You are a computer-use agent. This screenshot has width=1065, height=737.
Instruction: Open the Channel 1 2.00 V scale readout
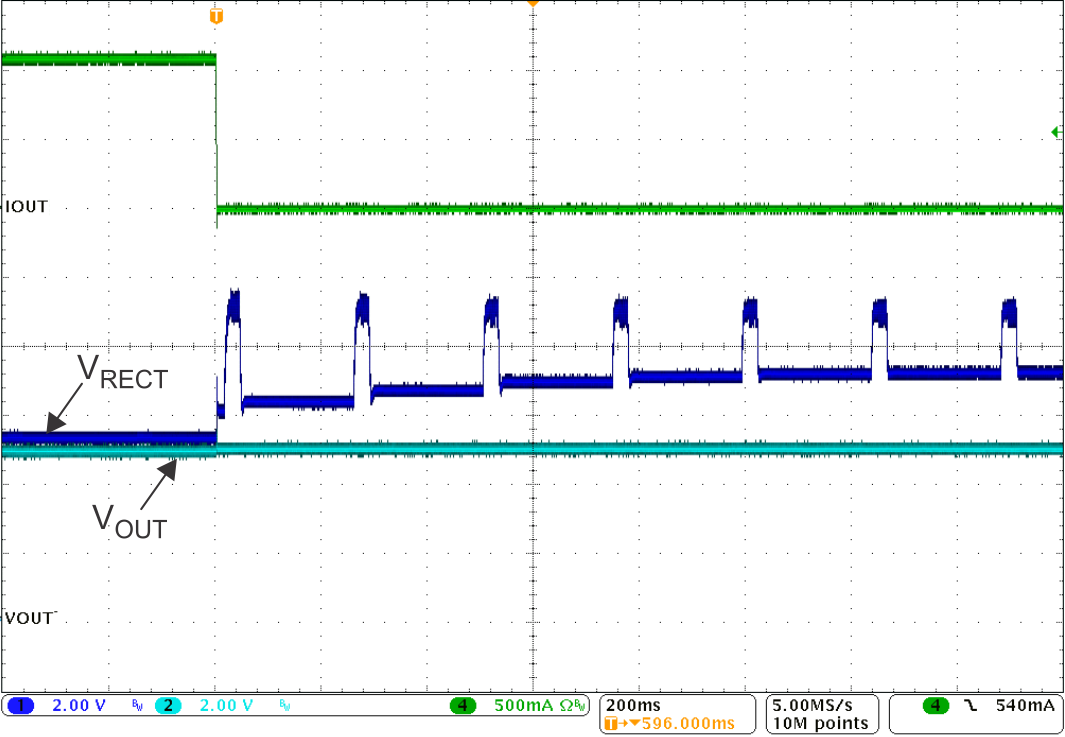click(x=79, y=706)
